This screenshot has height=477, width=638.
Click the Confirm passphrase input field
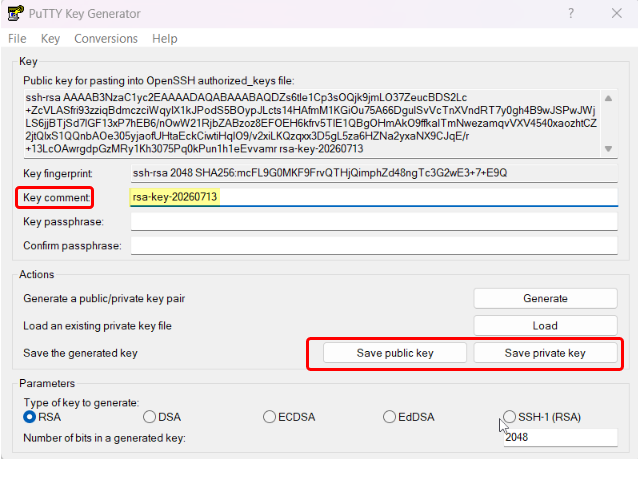coord(374,246)
